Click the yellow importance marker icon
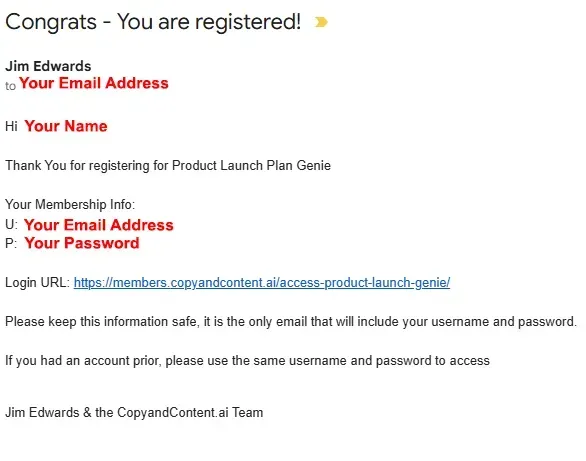This screenshot has width=586, height=461. pos(321,22)
